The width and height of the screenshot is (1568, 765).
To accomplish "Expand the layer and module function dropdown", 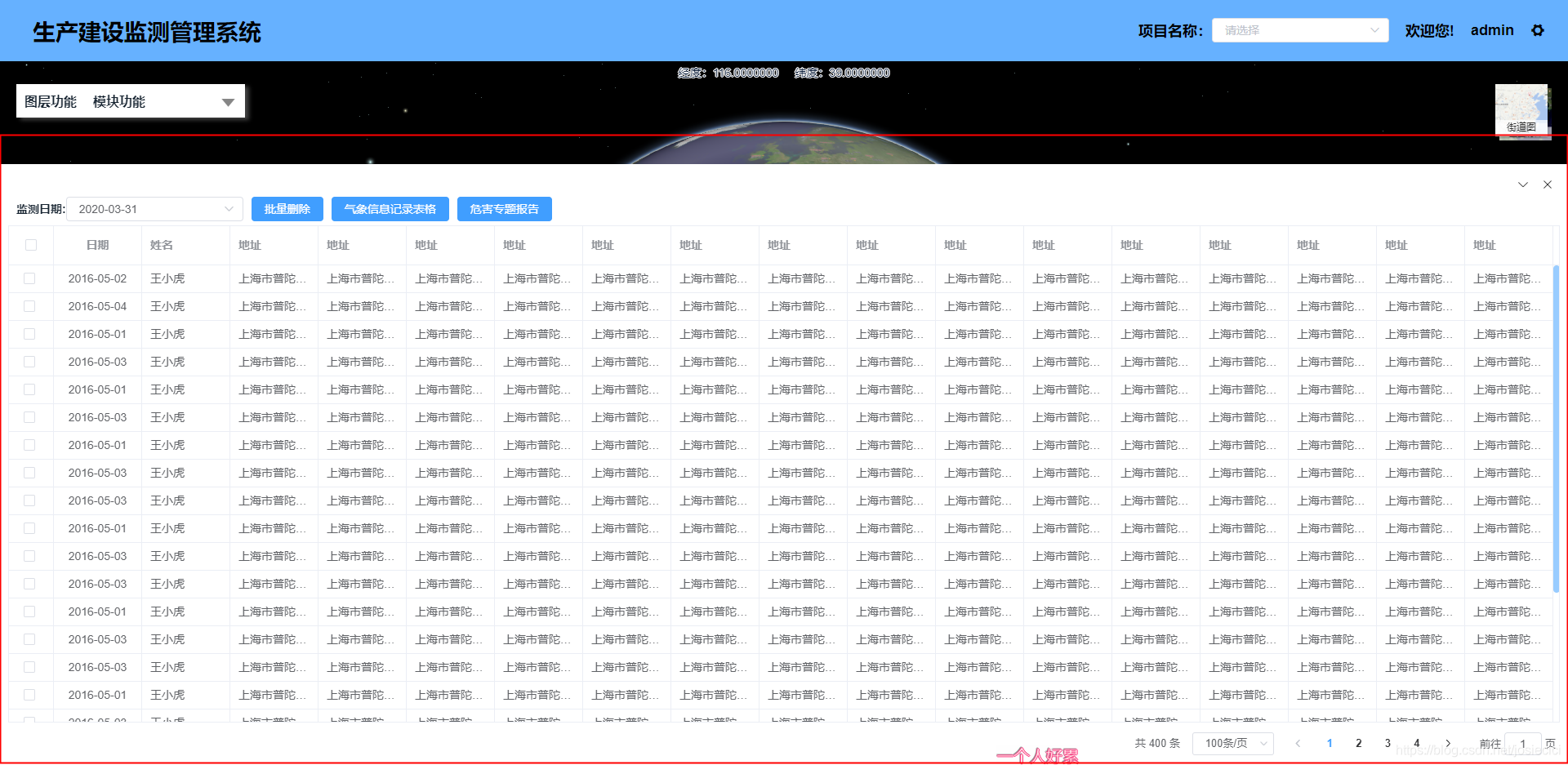I will click(x=228, y=102).
